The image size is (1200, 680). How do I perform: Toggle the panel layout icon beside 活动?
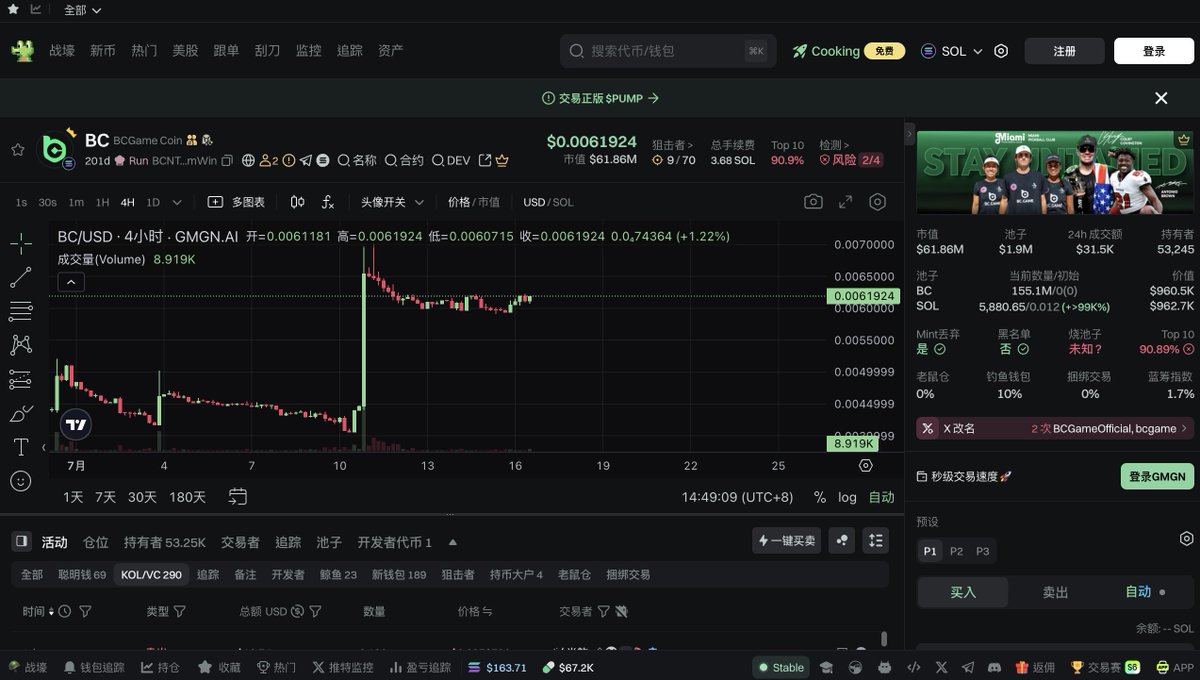21,542
